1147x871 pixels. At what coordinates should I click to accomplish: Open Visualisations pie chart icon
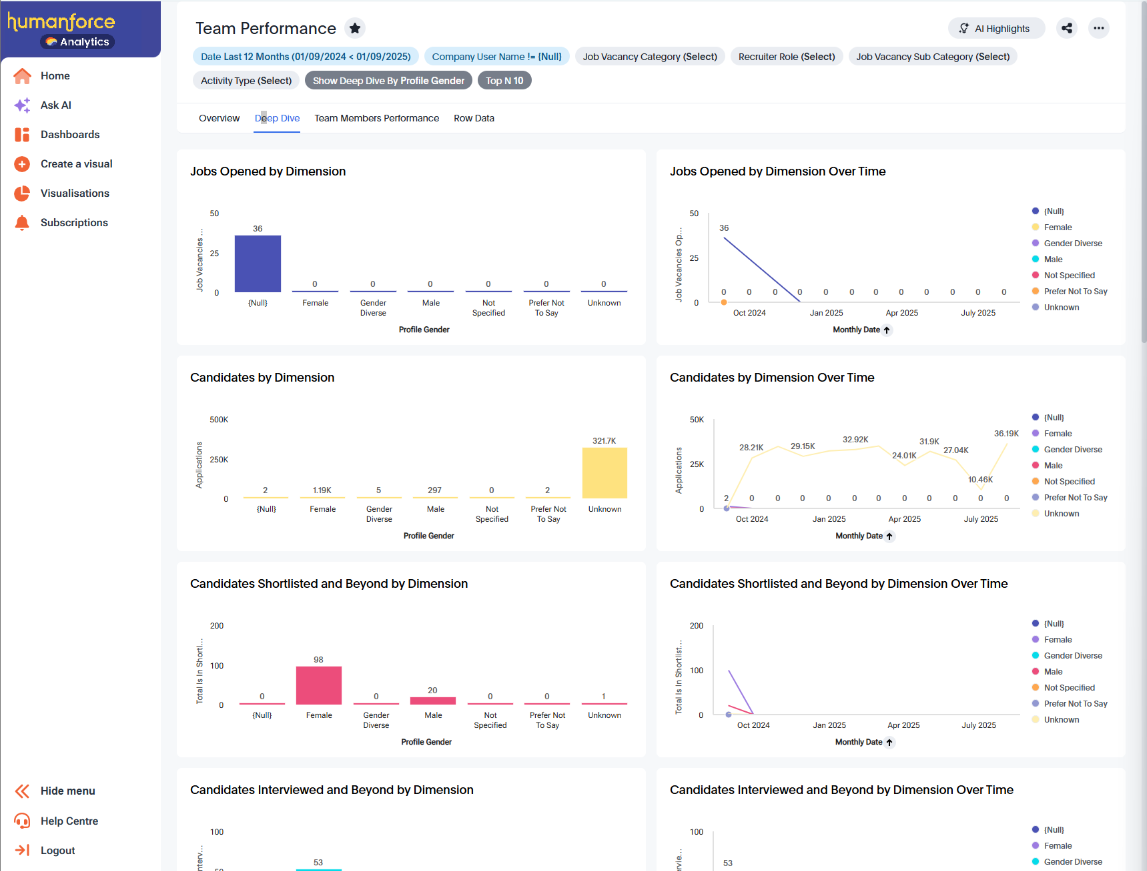(x=22, y=193)
